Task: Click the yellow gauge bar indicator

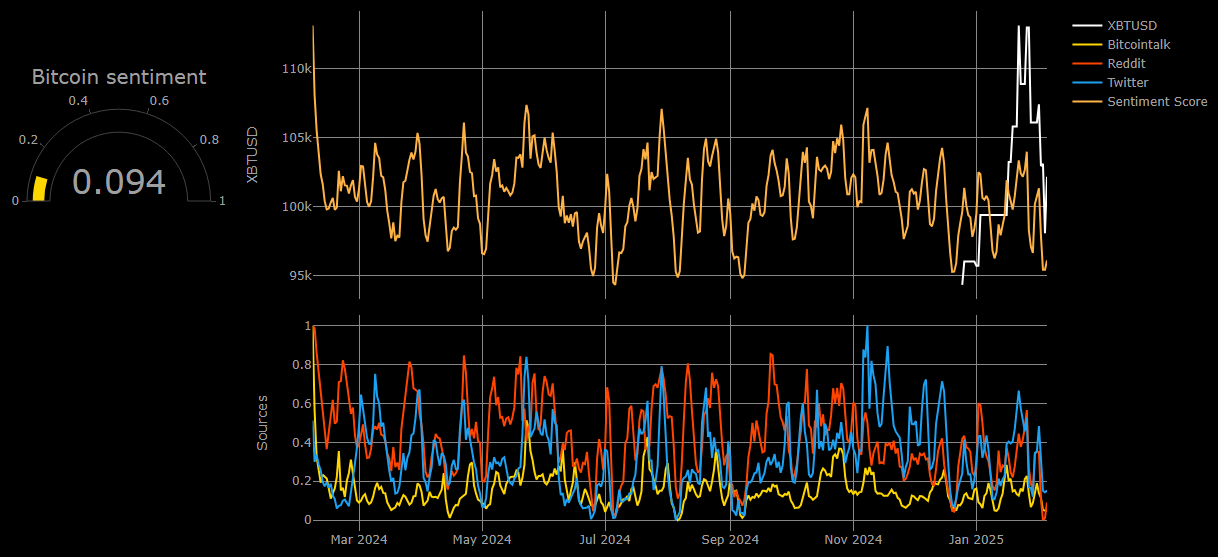Action: [40, 189]
